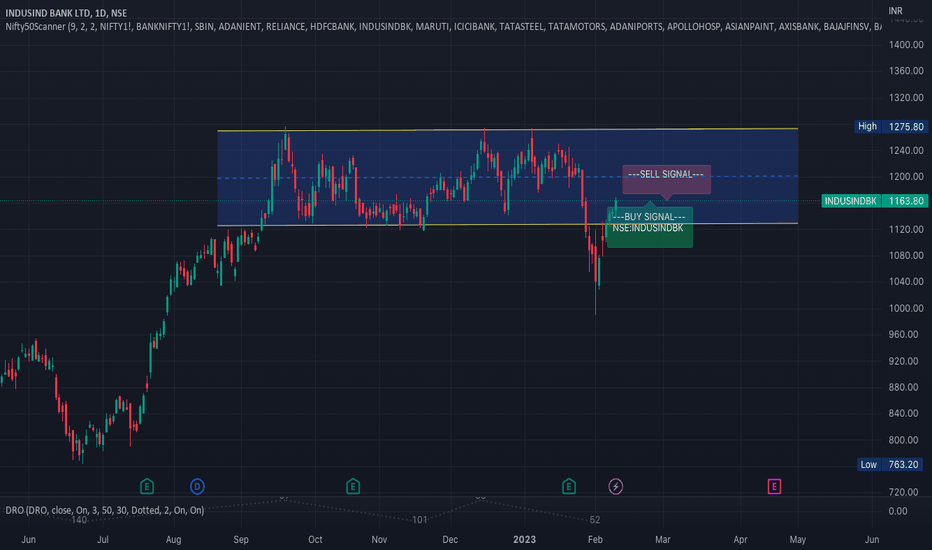Click the Nov label on time axis
Screen dimensions: 932x550
(379, 539)
